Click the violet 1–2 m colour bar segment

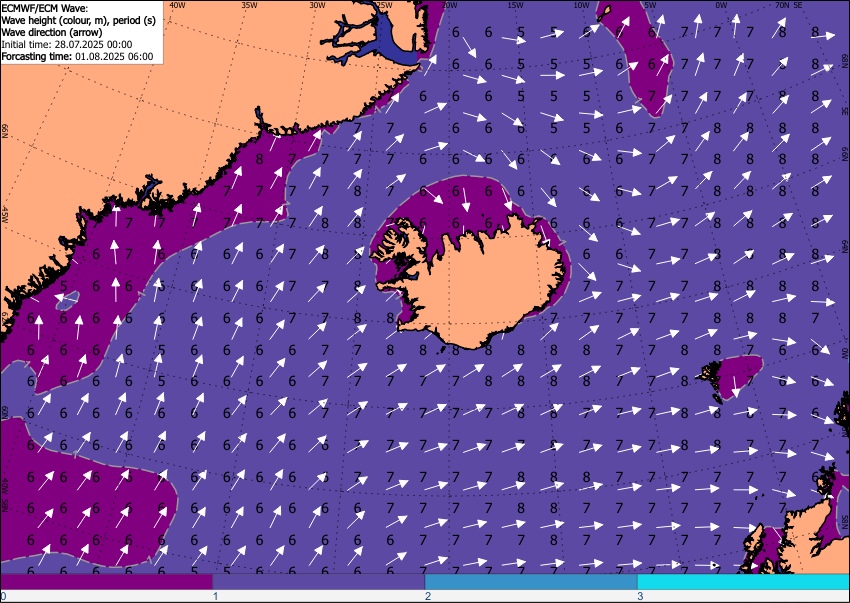pyautogui.click(x=319, y=582)
